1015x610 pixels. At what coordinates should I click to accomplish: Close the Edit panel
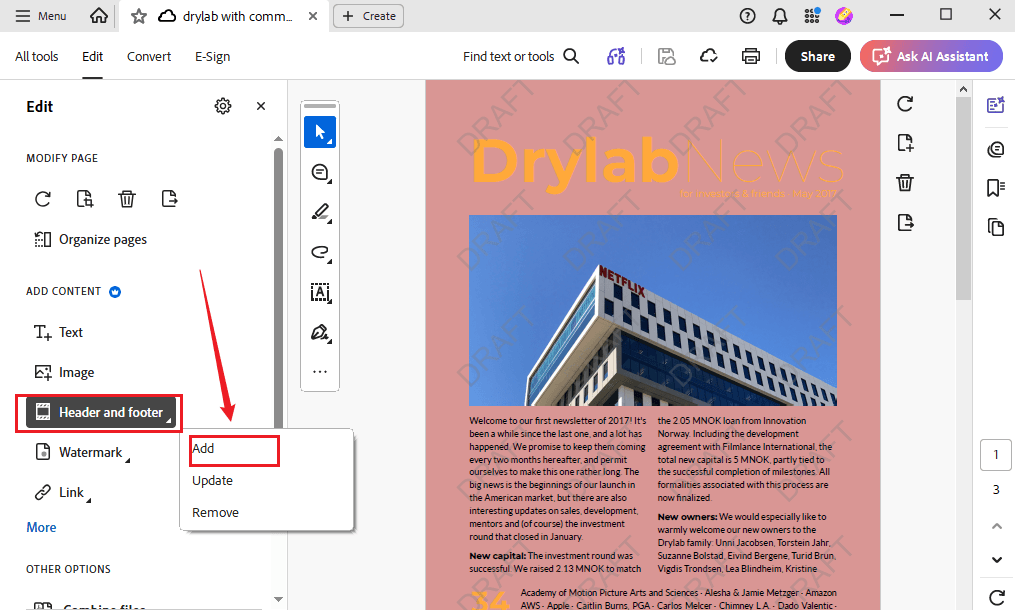[x=261, y=106]
